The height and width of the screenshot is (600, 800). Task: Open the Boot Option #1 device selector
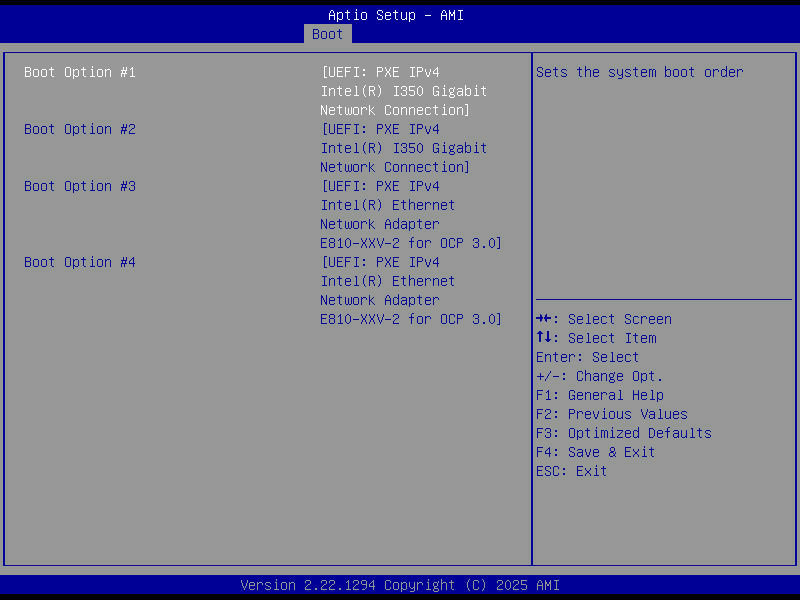click(80, 72)
